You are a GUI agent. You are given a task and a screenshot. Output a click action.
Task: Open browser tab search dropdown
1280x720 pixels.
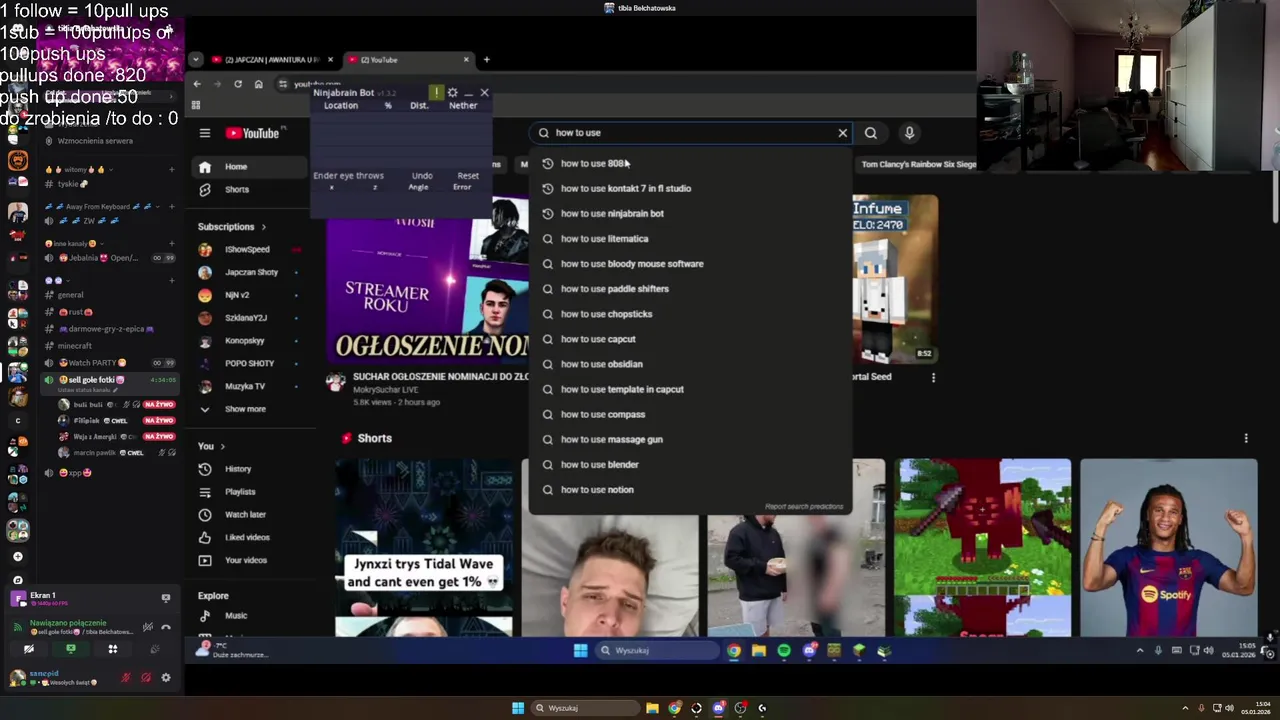point(196,60)
